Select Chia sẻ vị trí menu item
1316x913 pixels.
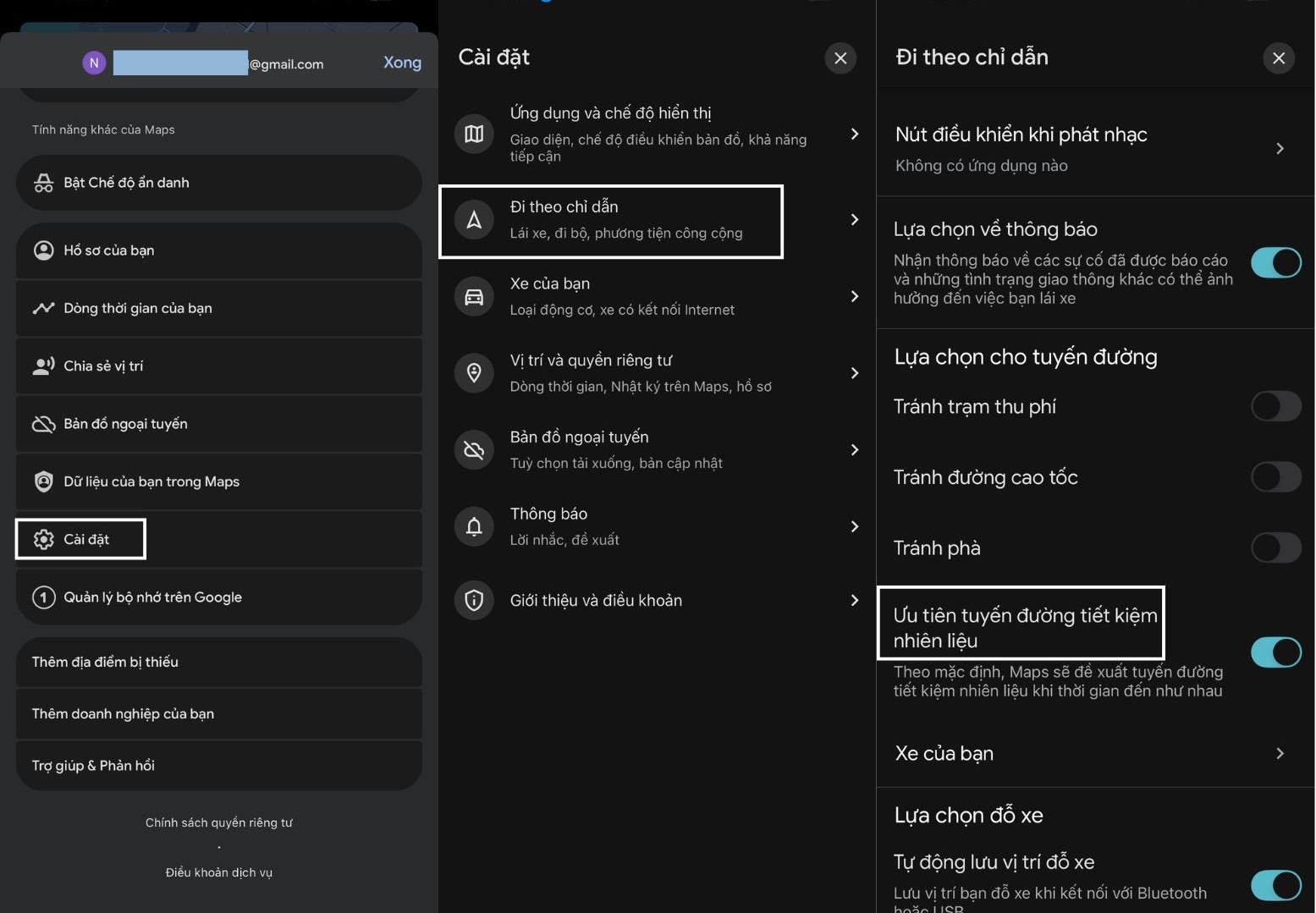(x=218, y=366)
